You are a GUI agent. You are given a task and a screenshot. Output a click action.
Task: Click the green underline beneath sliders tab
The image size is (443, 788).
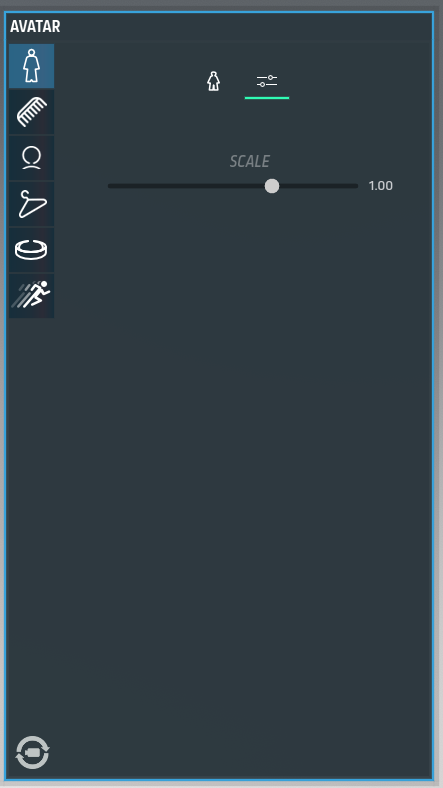[267, 98]
